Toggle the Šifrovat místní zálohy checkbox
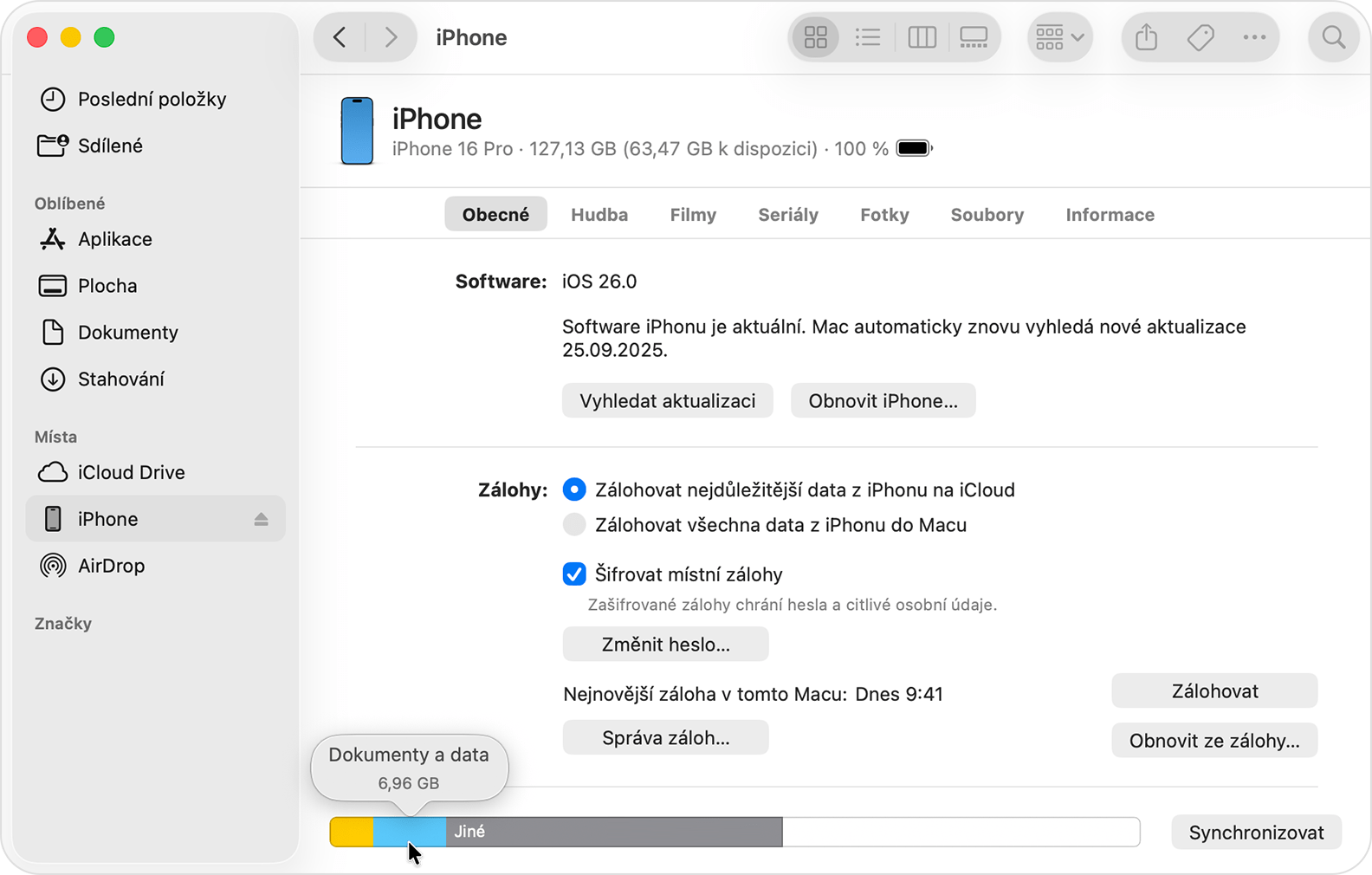Viewport: 1372px width, 875px height. click(574, 574)
